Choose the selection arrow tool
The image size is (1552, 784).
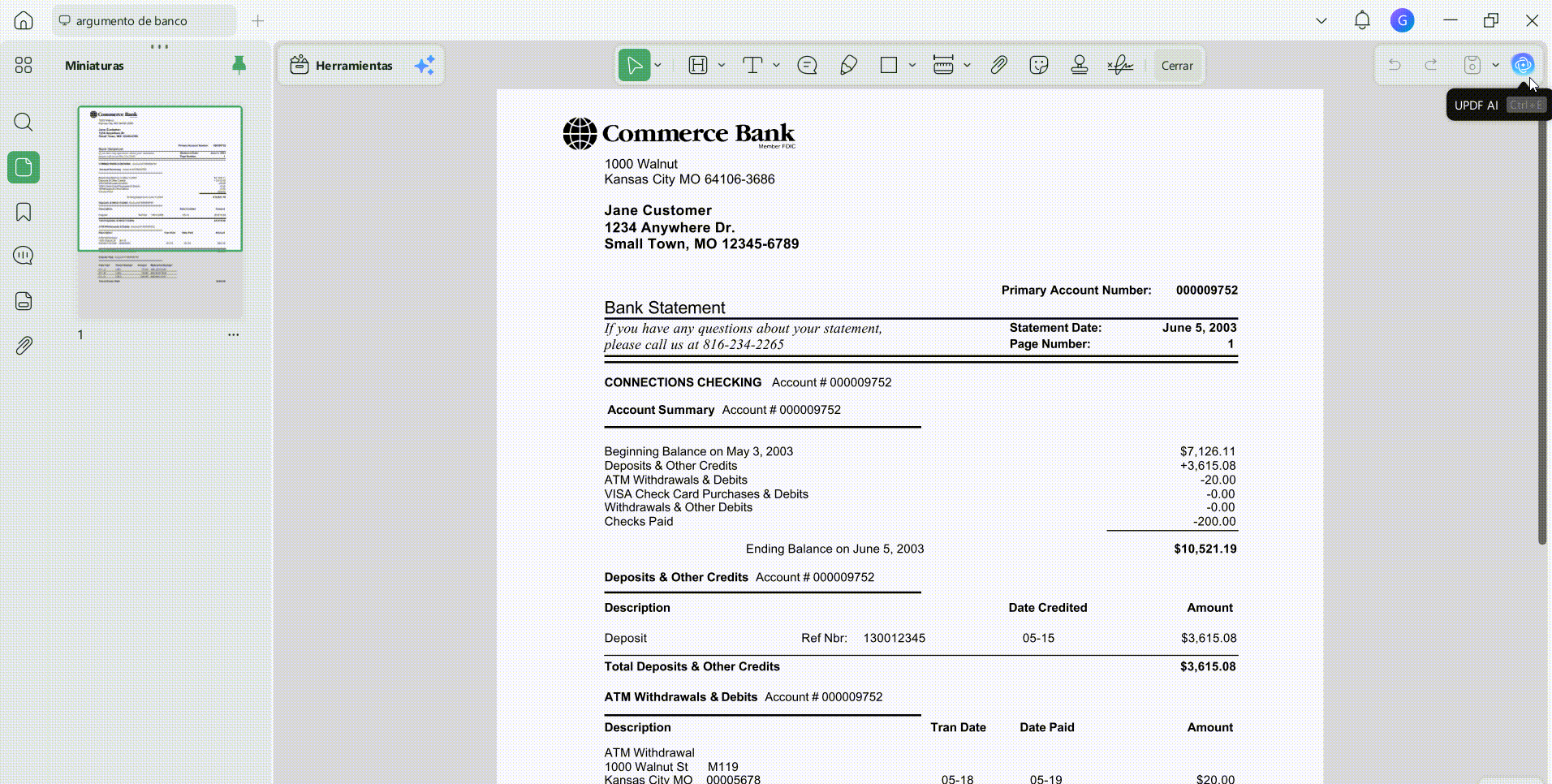coord(634,65)
